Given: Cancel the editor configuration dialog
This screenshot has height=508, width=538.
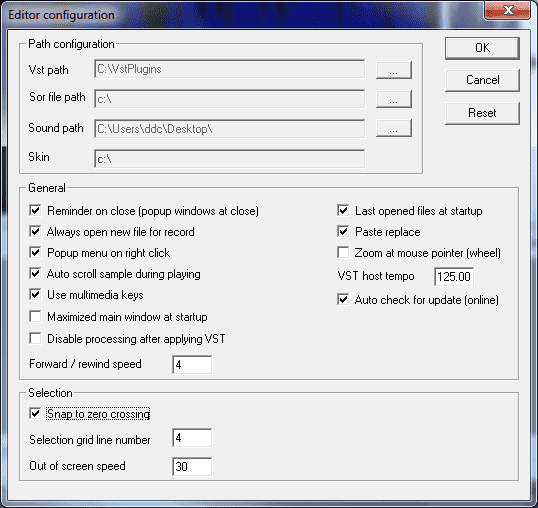Looking at the screenshot, I should (482, 80).
